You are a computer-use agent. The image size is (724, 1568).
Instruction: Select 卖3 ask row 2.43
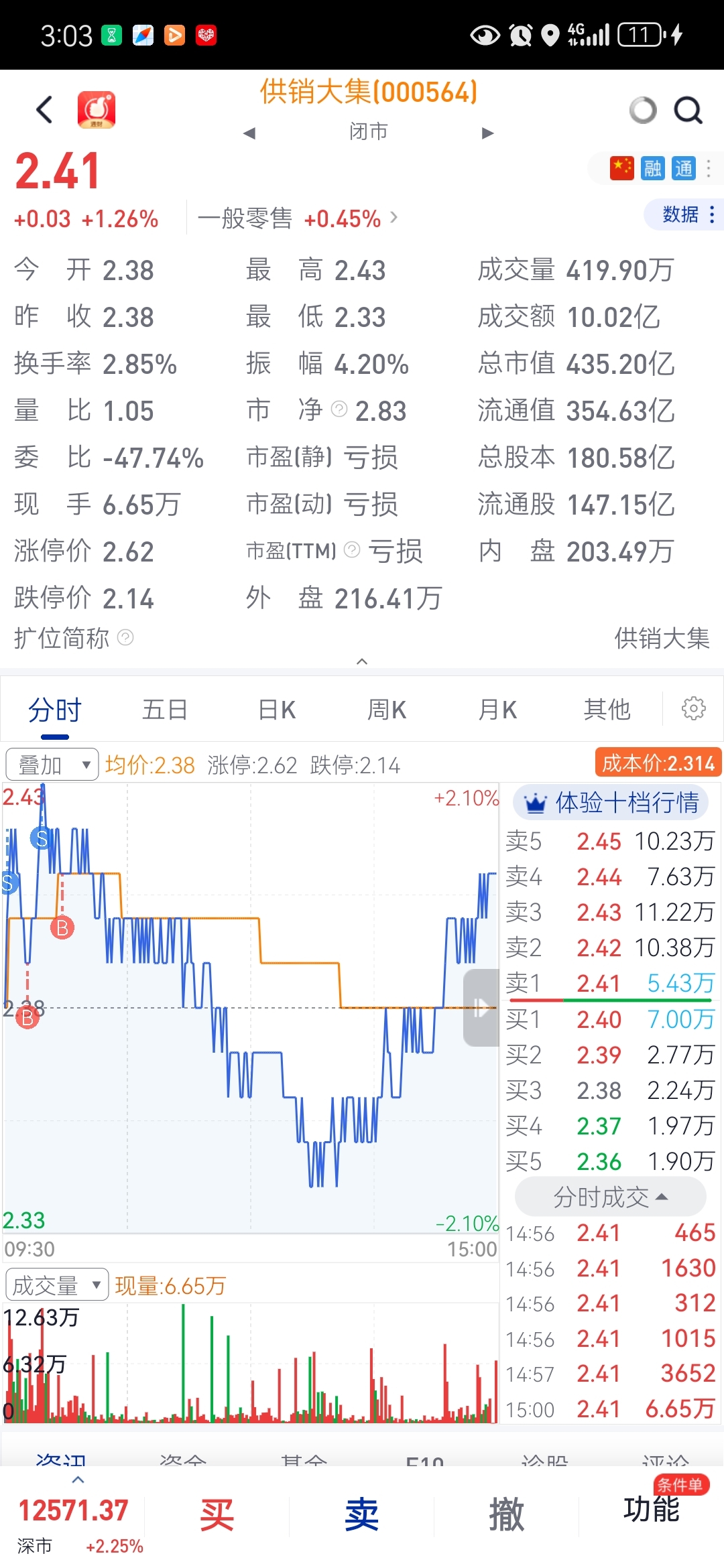[611, 912]
